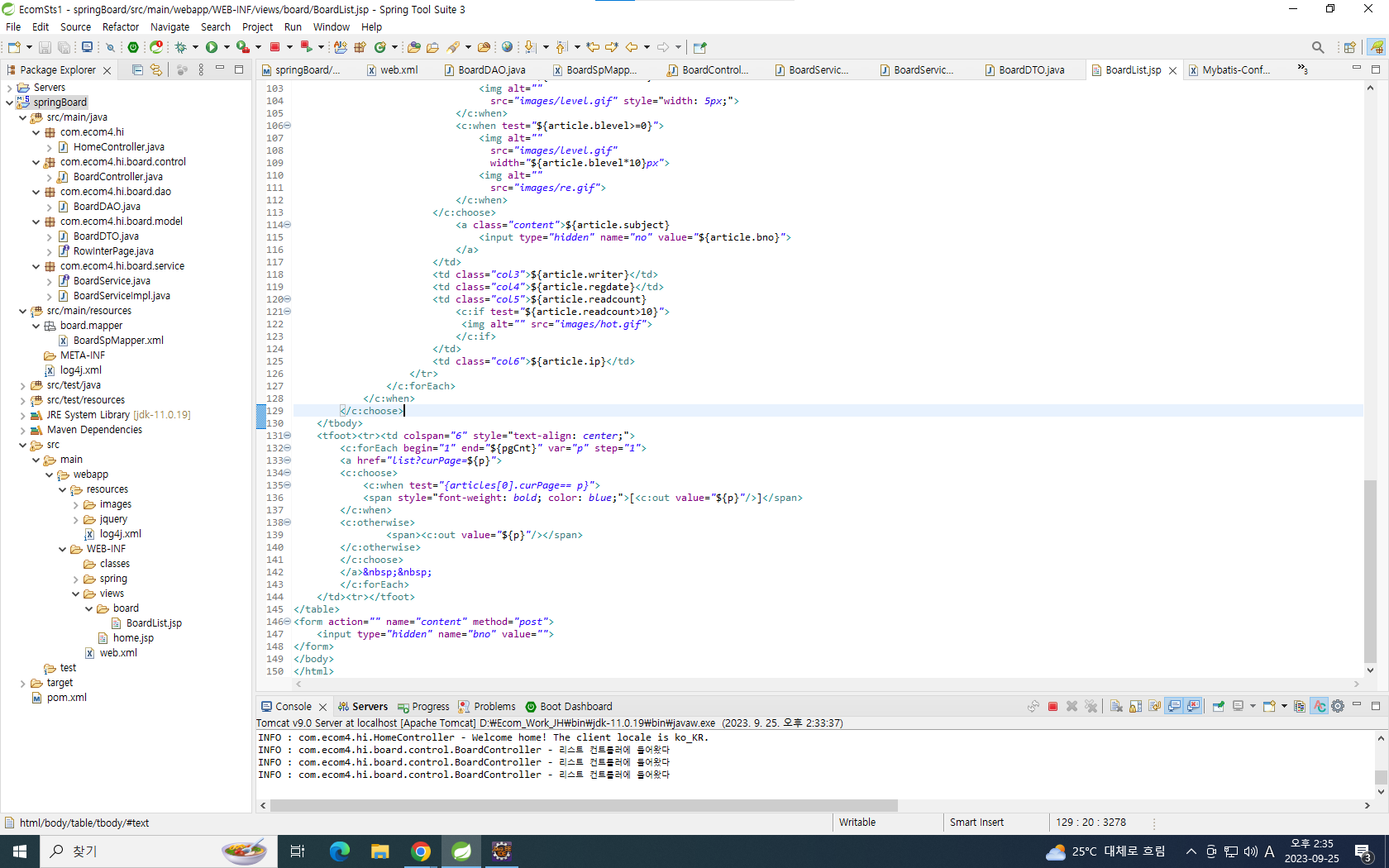Click the editor vertical scrollbar thumb
The width and height of the screenshot is (1389, 868).
(x=1370, y=570)
